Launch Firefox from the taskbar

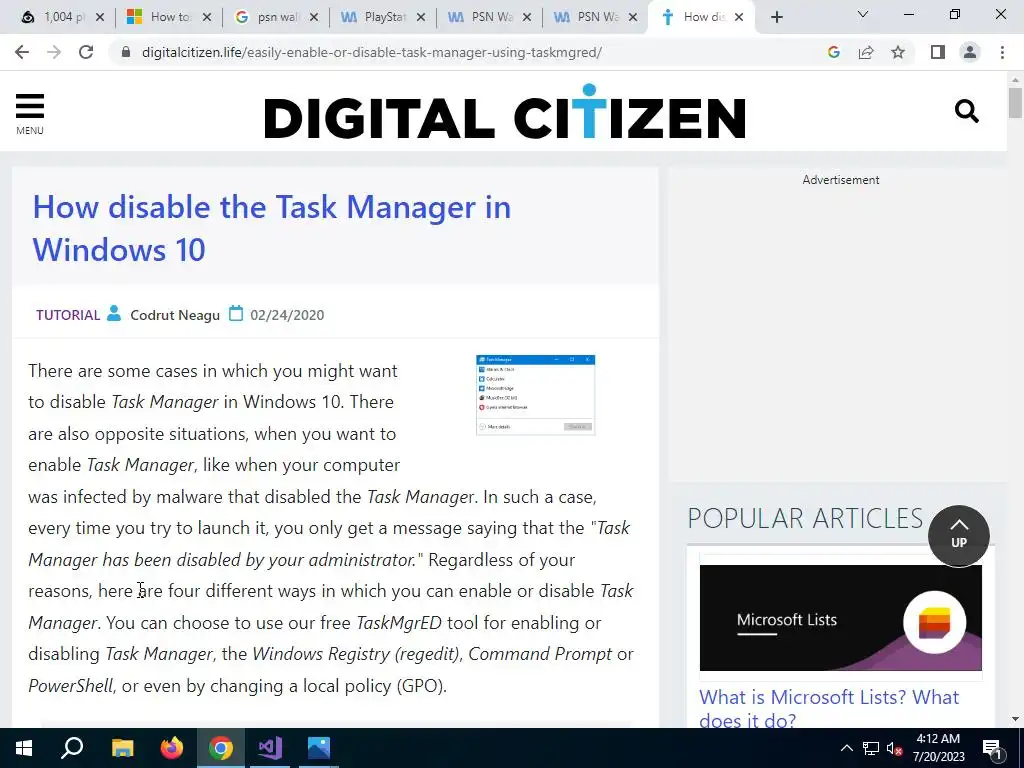point(172,748)
